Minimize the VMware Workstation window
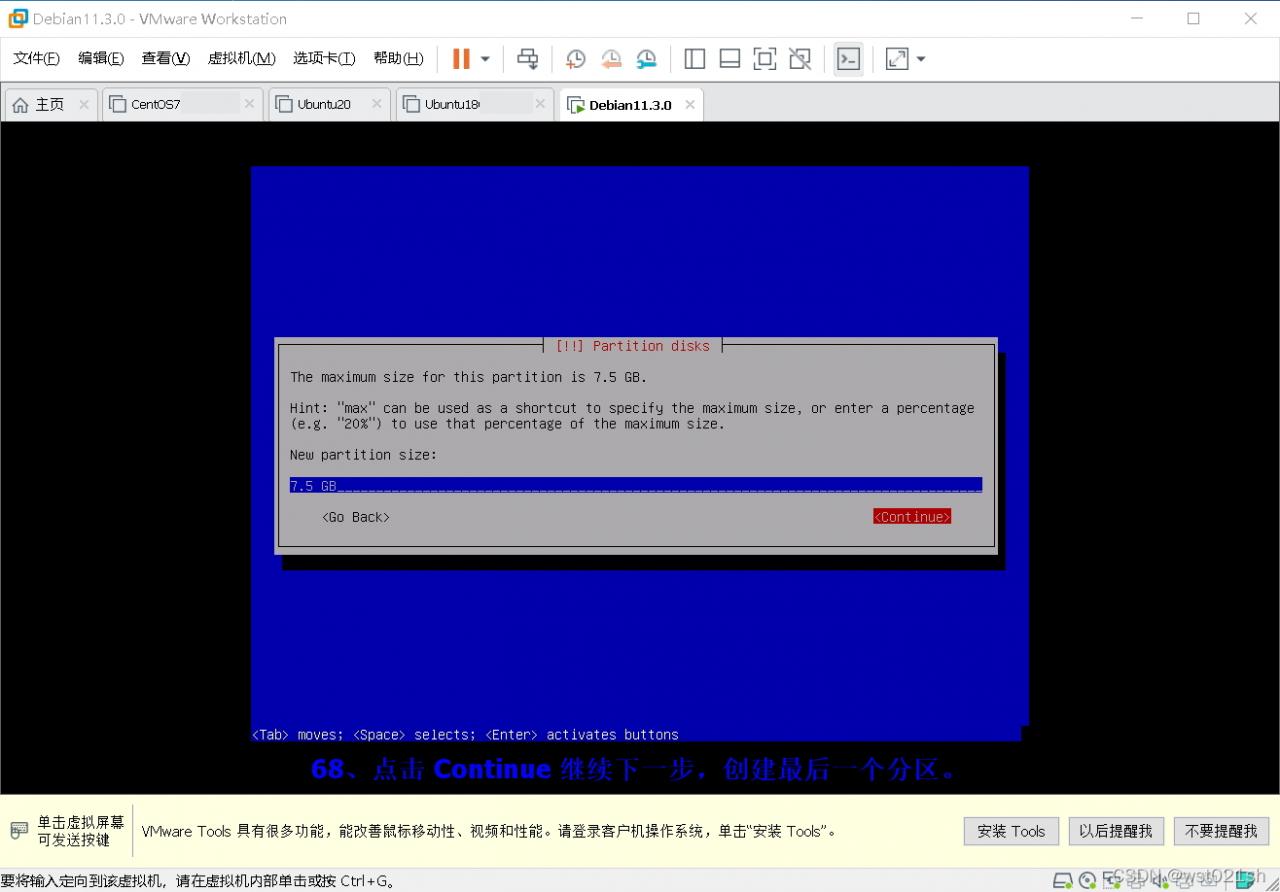The width and height of the screenshot is (1280, 892). click(x=1137, y=18)
